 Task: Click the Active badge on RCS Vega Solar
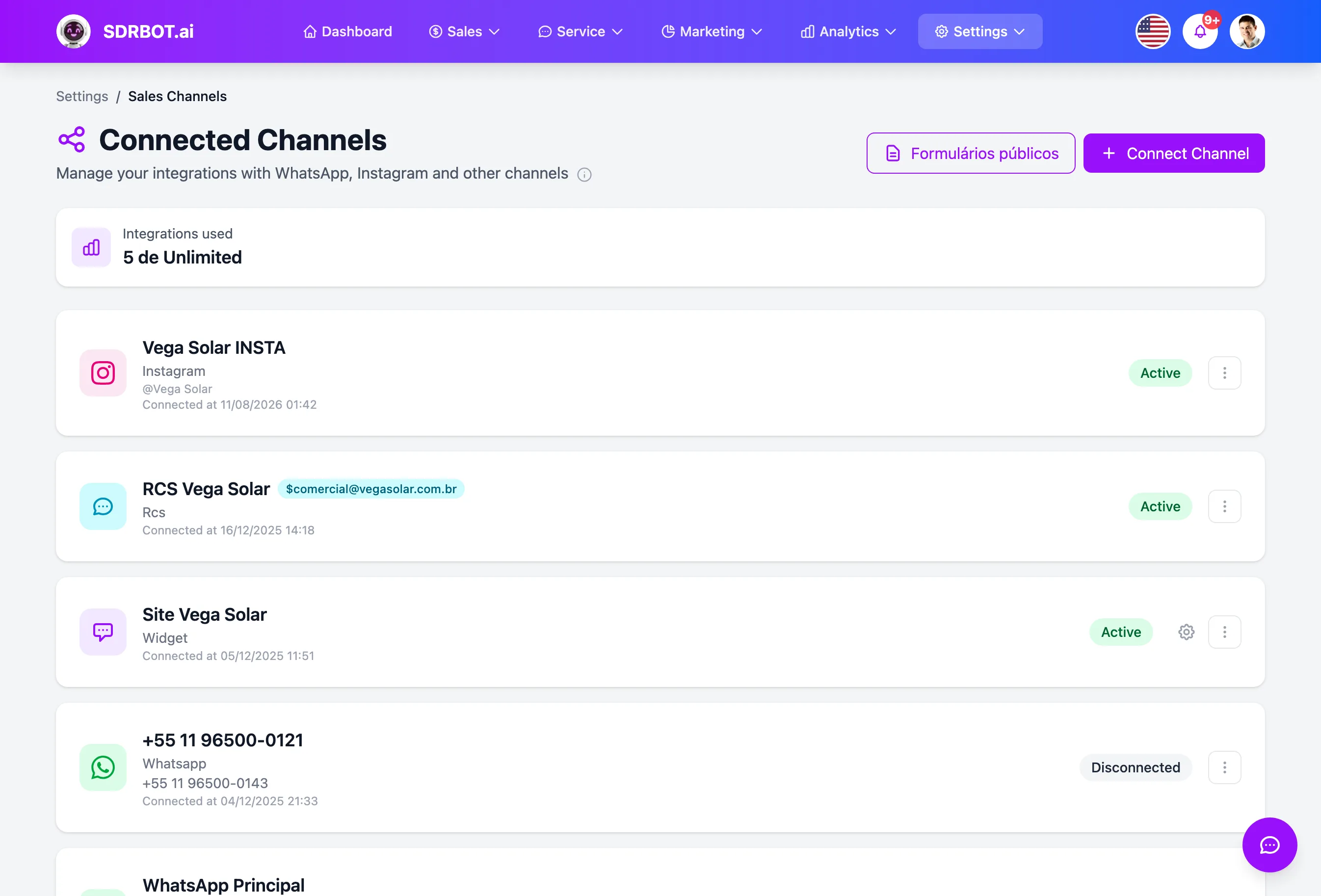point(1160,506)
